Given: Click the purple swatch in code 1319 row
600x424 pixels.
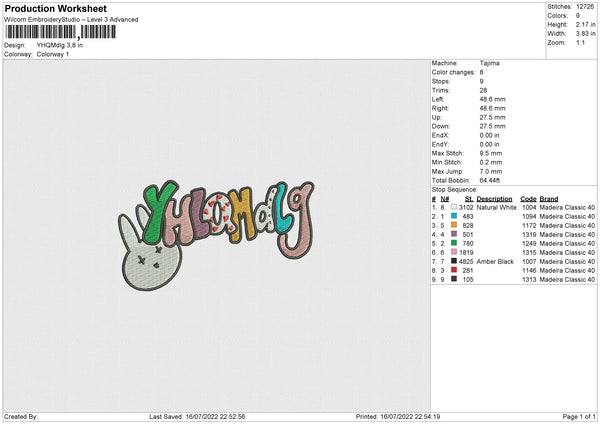Looking at the screenshot, I should tap(454, 234).
